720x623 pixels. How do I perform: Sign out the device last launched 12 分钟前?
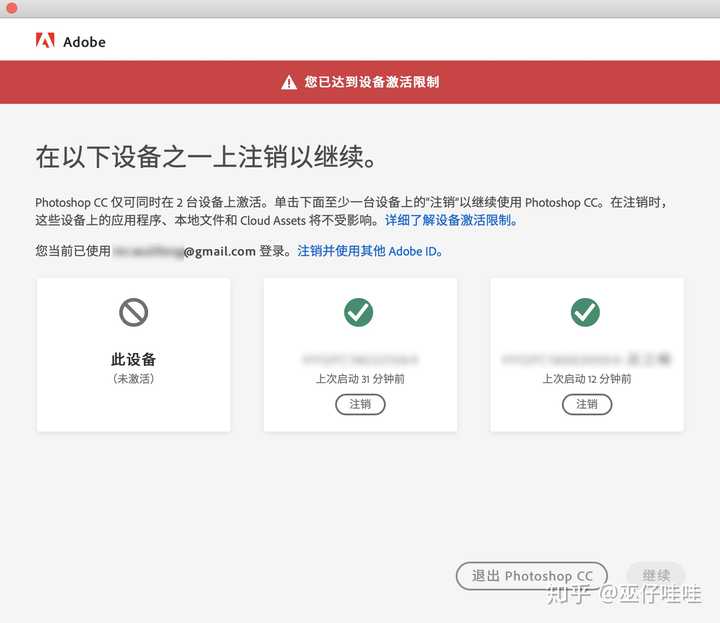click(x=587, y=404)
